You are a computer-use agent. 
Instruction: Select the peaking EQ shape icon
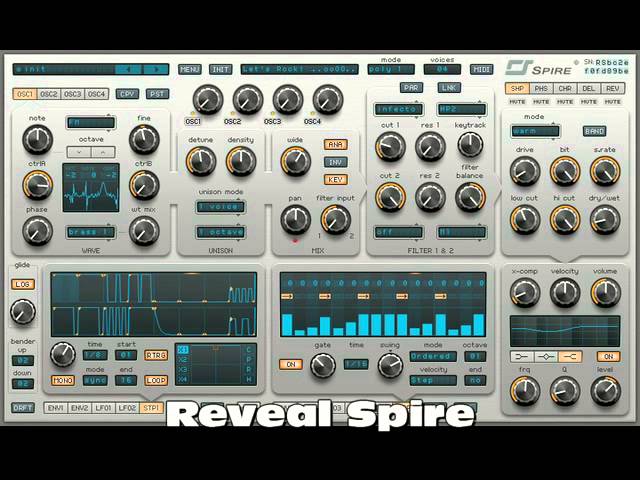click(x=546, y=357)
